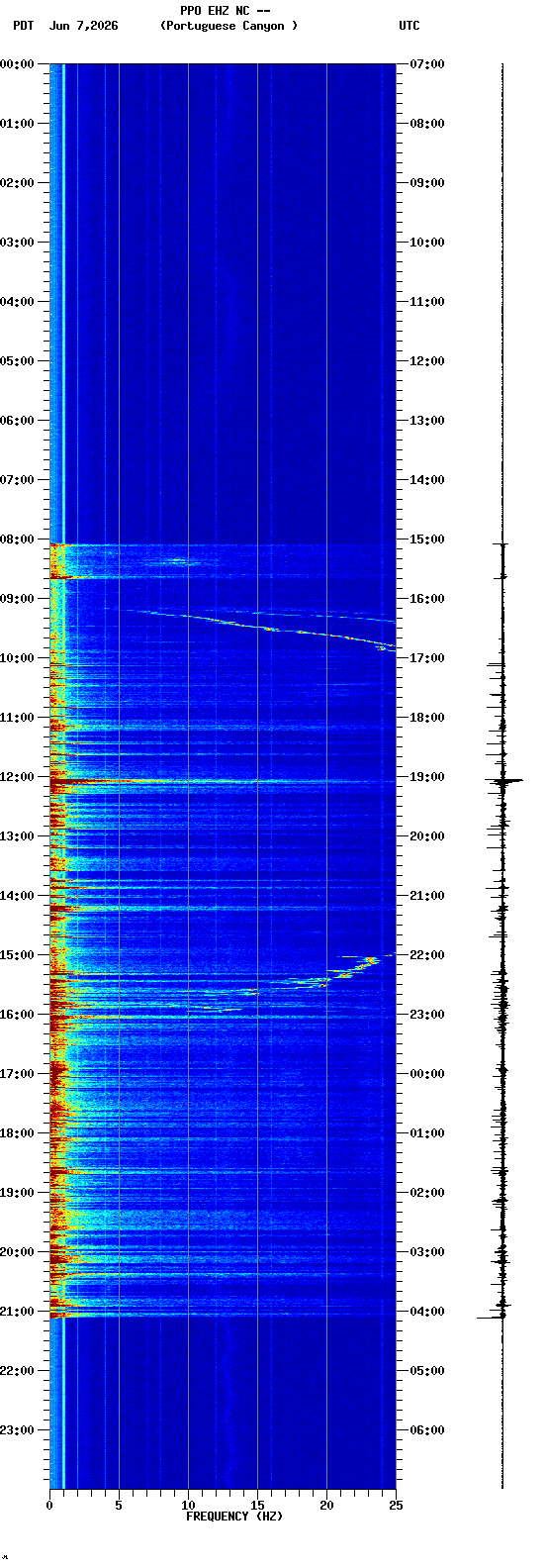The height and width of the screenshot is (1568, 546).
Task: Click the PDT '18:00' time label
Action: coord(17,1133)
